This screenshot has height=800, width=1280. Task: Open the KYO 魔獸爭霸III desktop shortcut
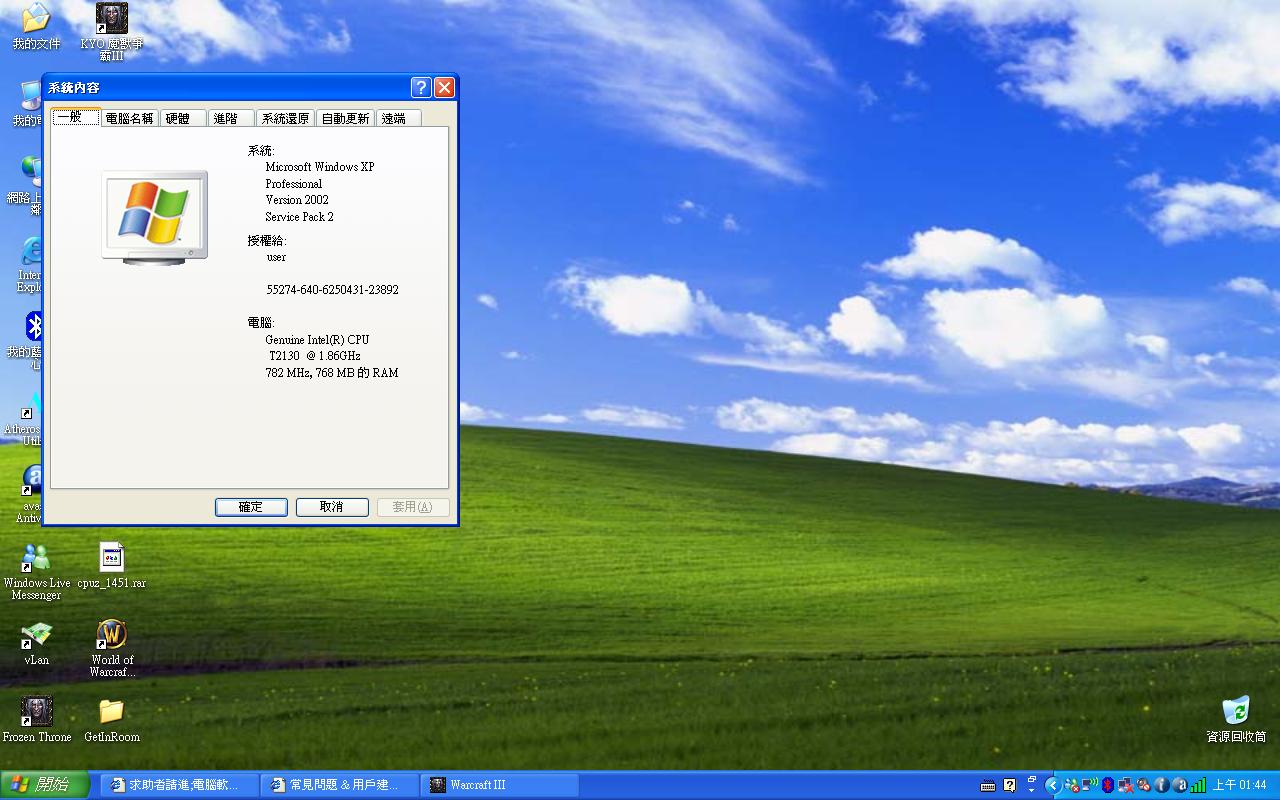tap(112, 19)
